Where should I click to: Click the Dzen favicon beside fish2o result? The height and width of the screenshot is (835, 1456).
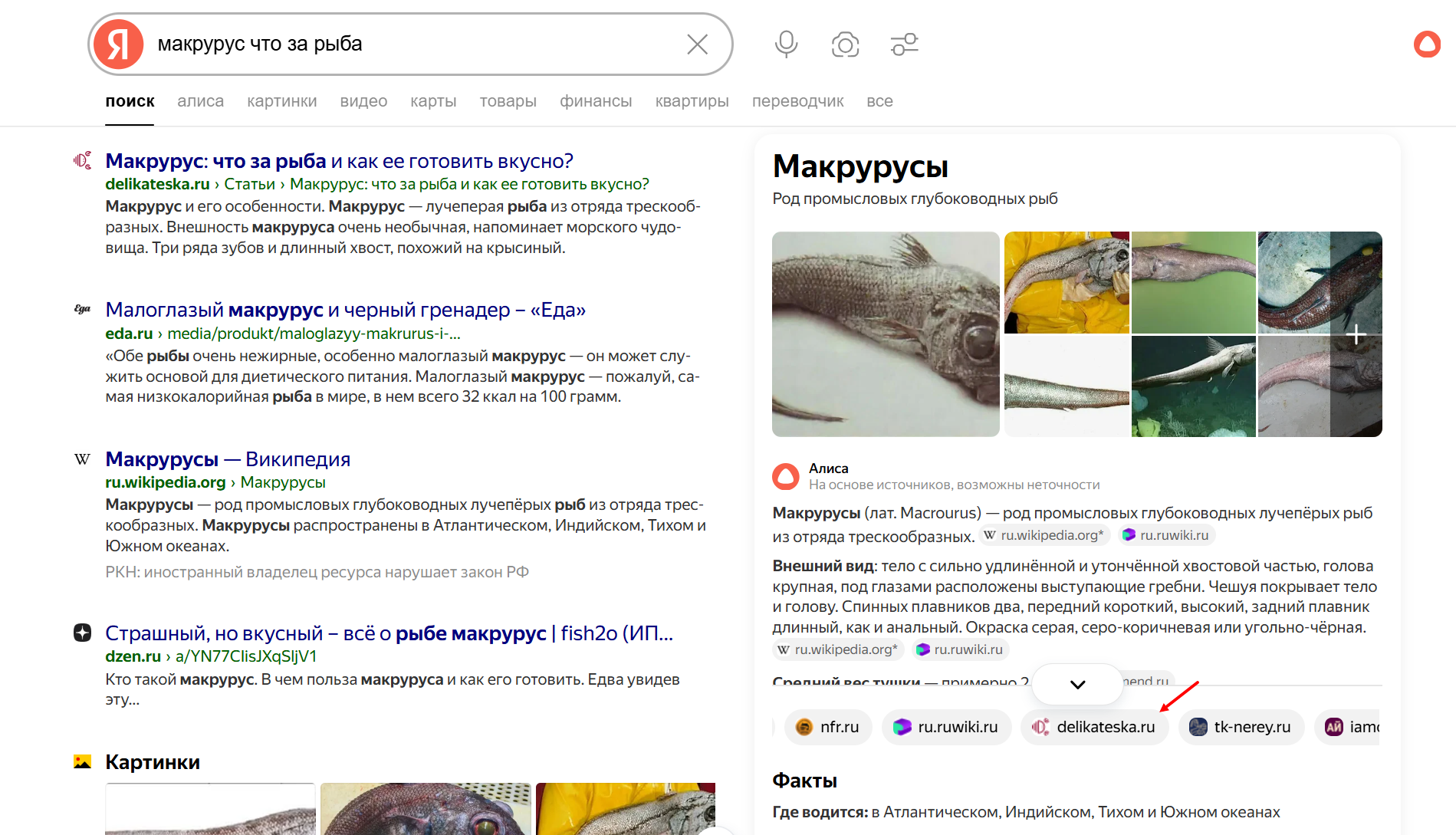[x=82, y=633]
